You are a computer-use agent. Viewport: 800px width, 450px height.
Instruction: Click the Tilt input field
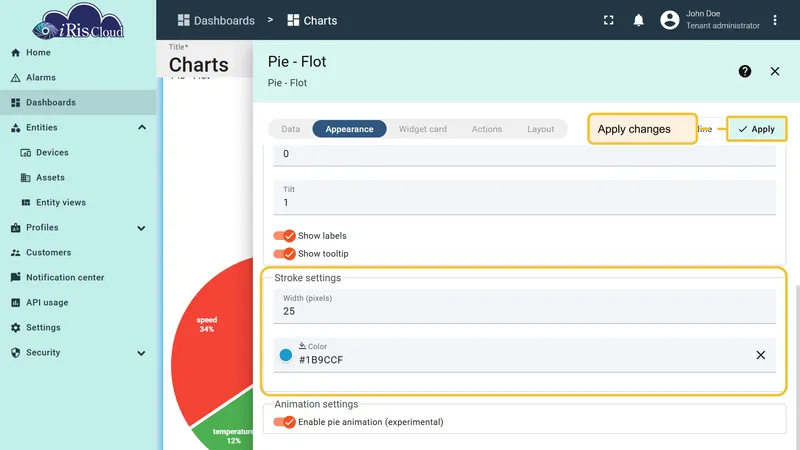pyautogui.click(x=524, y=197)
